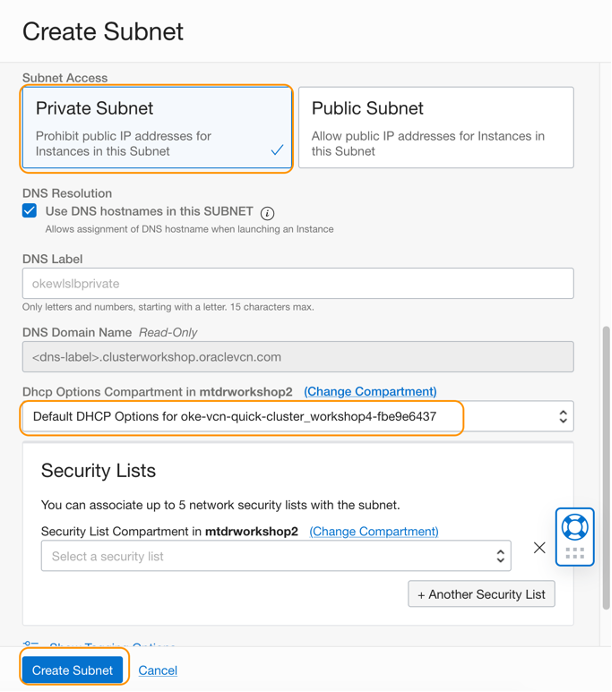Click the blue checkmark in Private Subnet card
This screenshot has width=612, height=692.
[x=277, y=150]
